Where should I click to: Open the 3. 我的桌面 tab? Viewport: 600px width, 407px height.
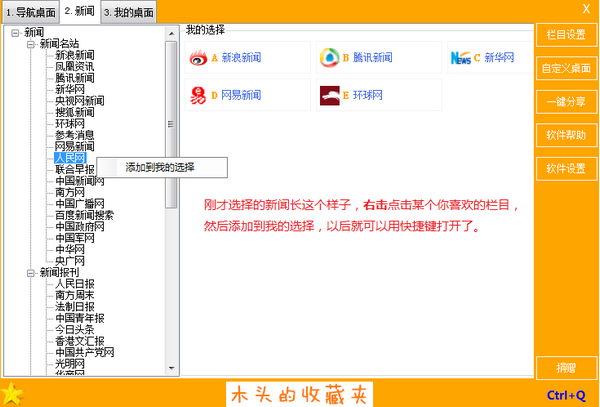129,12
